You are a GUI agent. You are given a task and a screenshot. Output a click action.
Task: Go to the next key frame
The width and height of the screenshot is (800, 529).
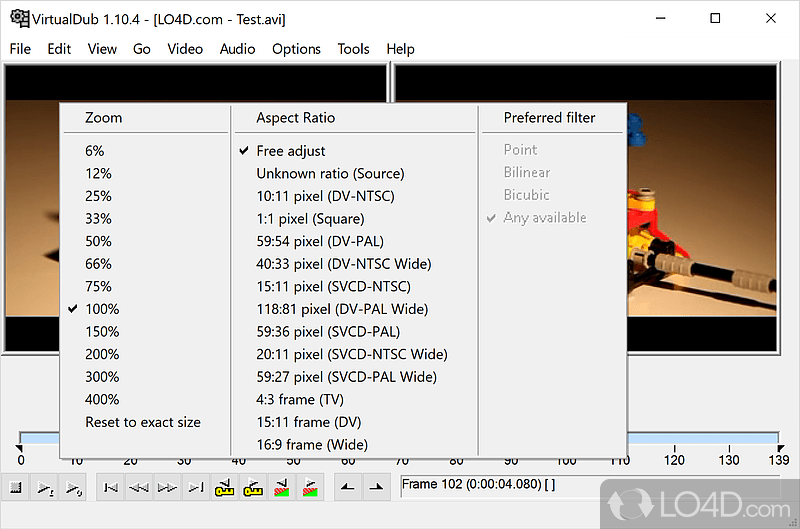tap(253, 488)
